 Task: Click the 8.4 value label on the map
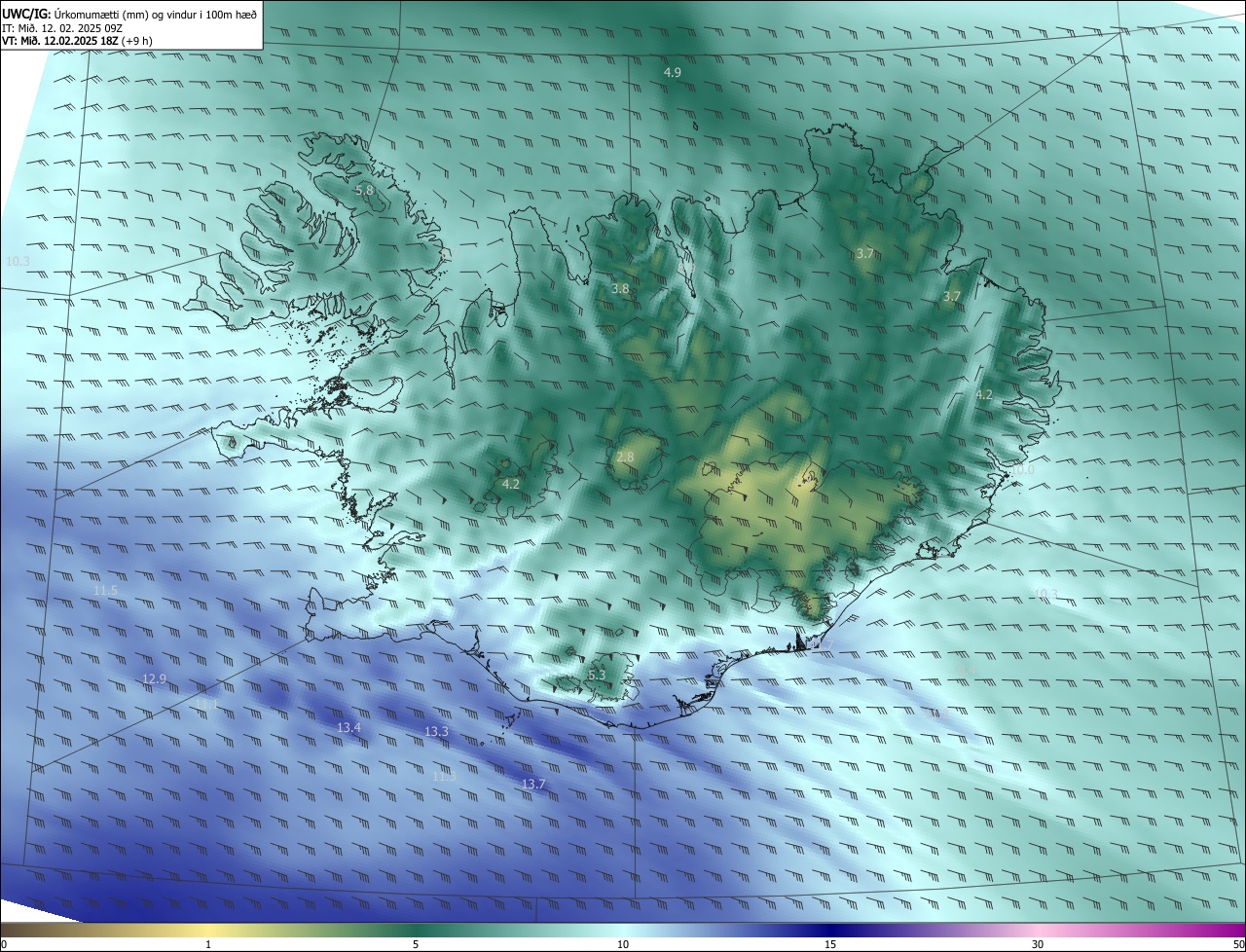coord(967,670)
